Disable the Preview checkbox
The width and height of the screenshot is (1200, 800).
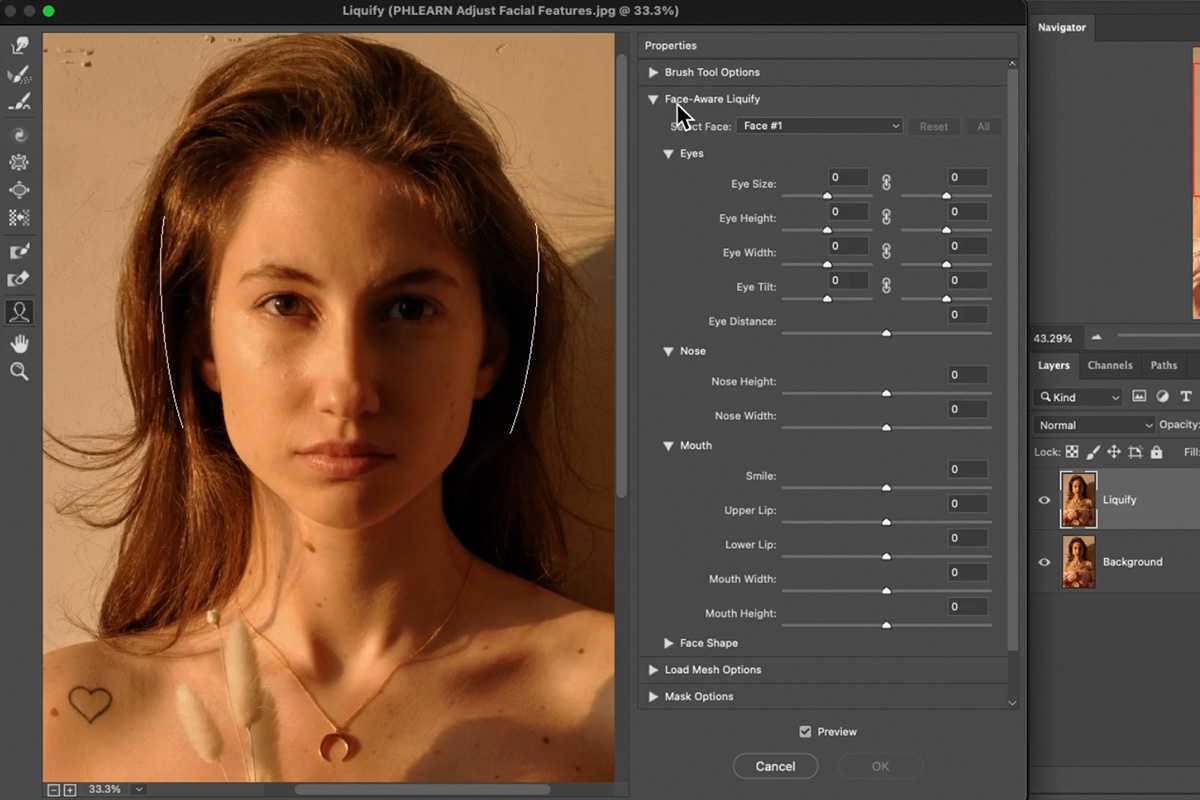pos(805,731)
